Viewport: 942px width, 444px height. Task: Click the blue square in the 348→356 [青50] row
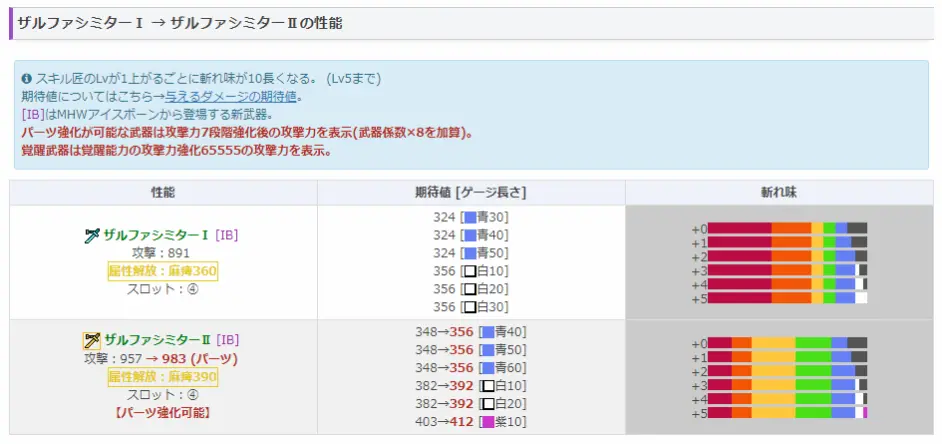pyautogui.click(x=488, y=350)
